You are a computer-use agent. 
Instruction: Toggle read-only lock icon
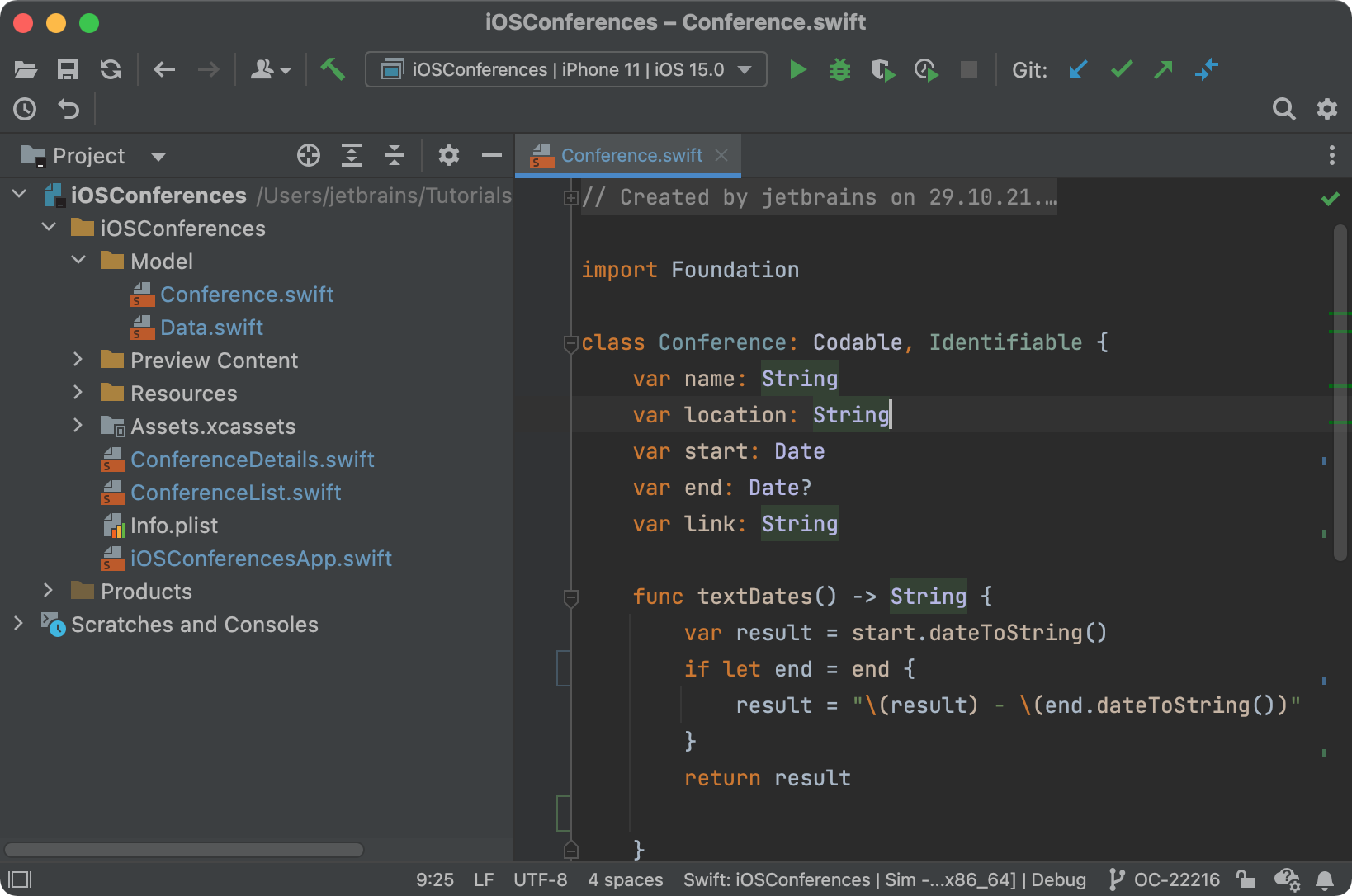click(x=1246, y=879)
